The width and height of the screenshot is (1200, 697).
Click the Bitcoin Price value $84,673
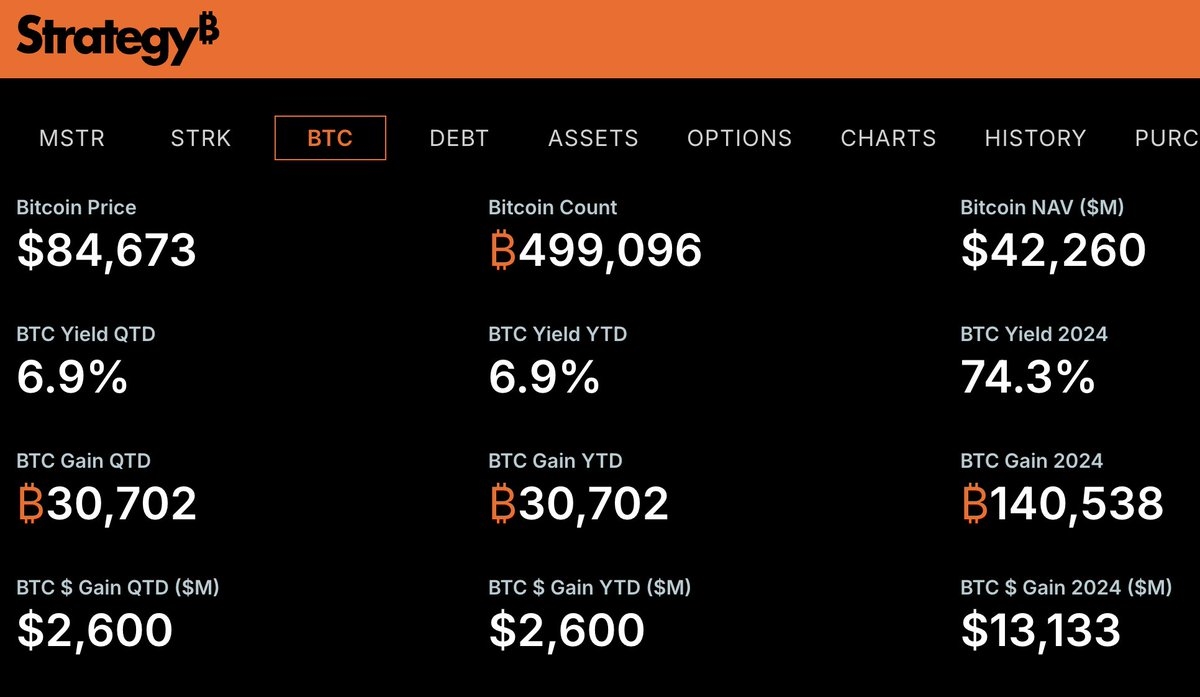click(106, 250)
